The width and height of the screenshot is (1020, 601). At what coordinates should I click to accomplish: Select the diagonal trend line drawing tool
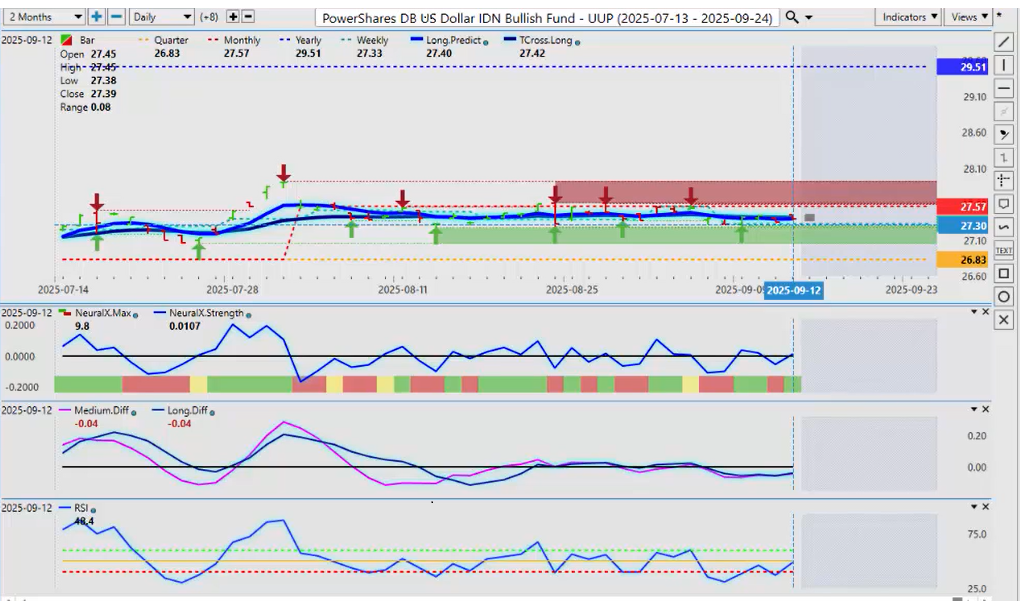1004,41
